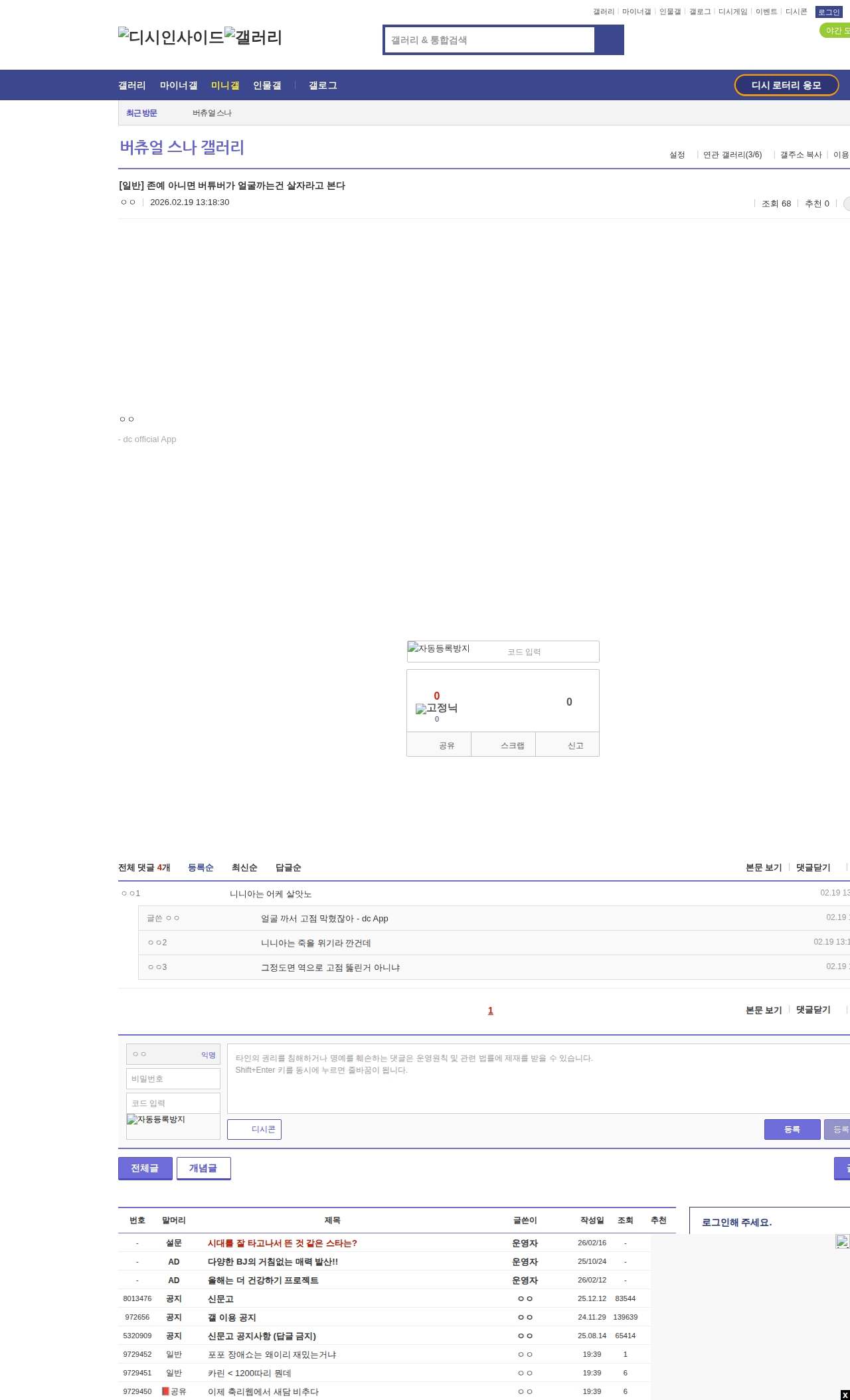Sort comments by 등록순

[201, 868]
